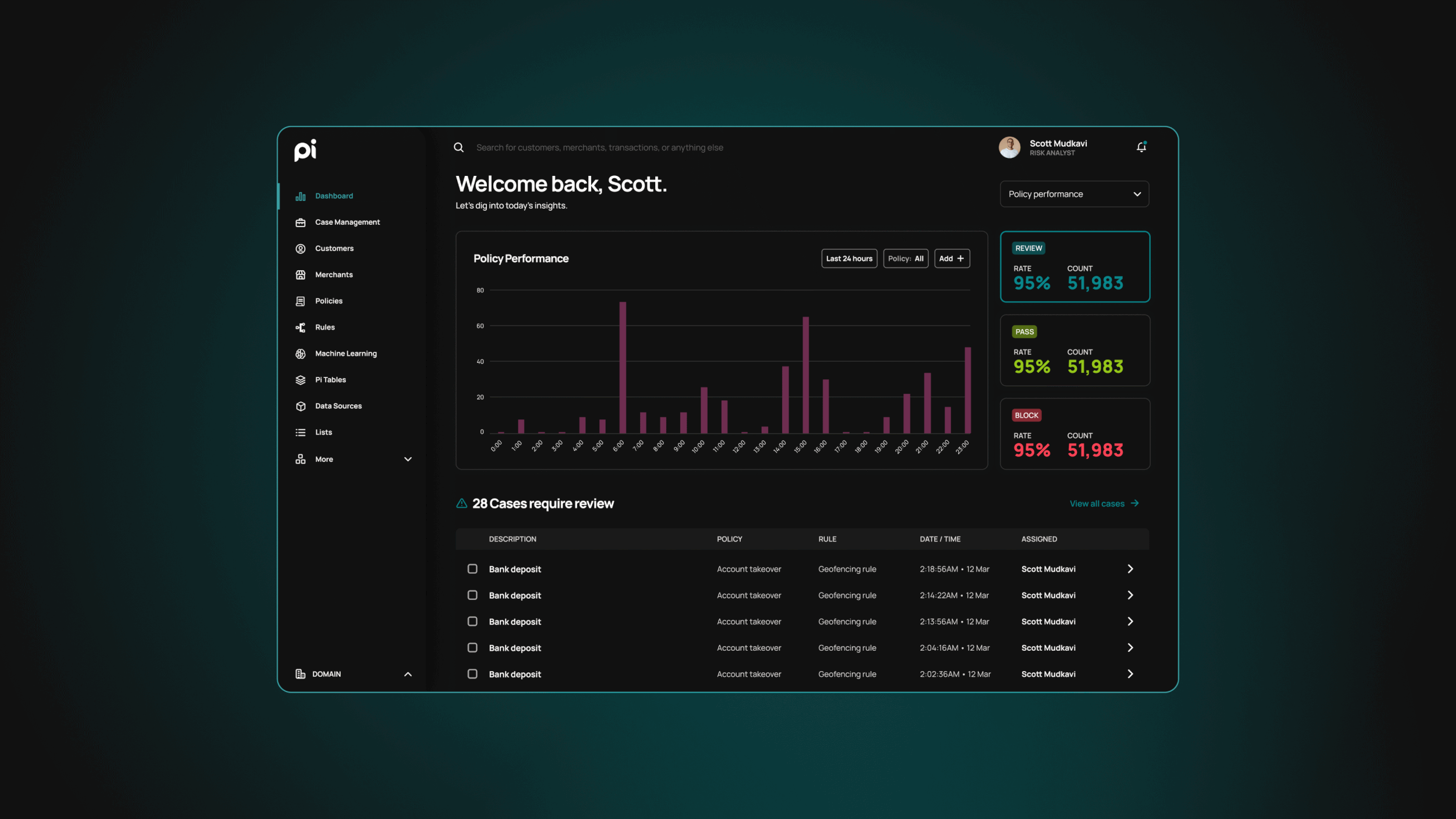Click into the search input field
This screenshot has height=819, width=1456.
point(600,147)
